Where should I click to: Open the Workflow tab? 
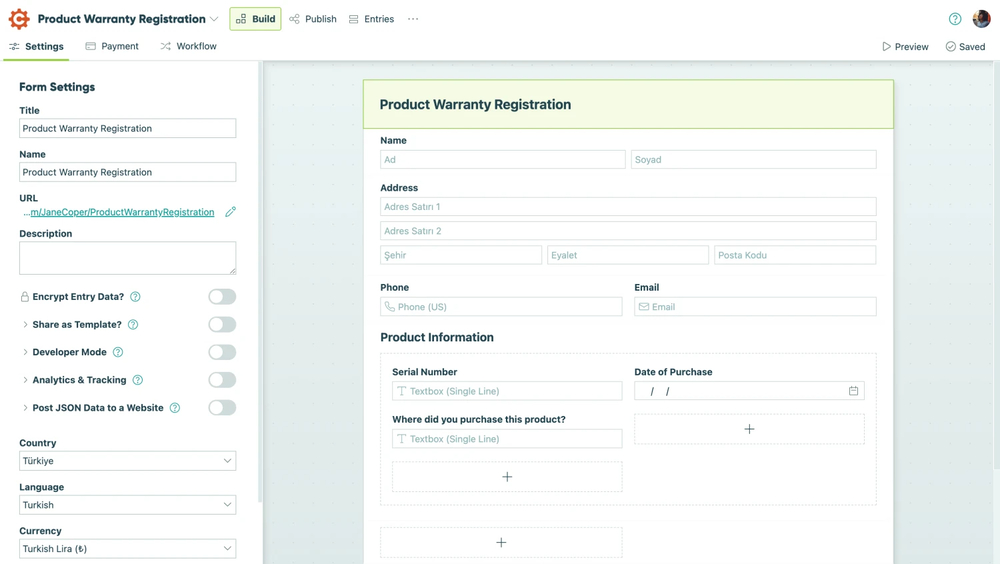click(x=188, y=47)
